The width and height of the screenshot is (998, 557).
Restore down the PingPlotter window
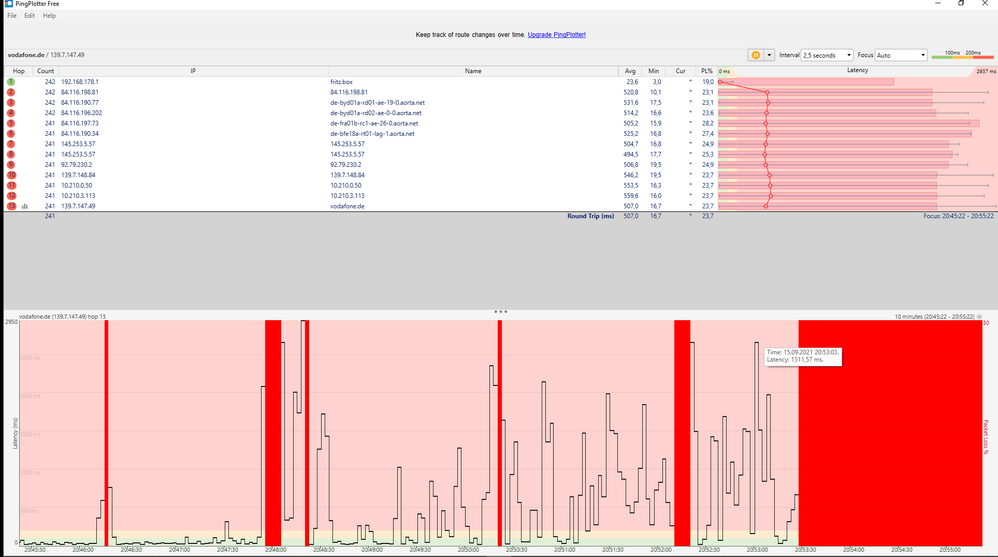click(x=961, y=4)
